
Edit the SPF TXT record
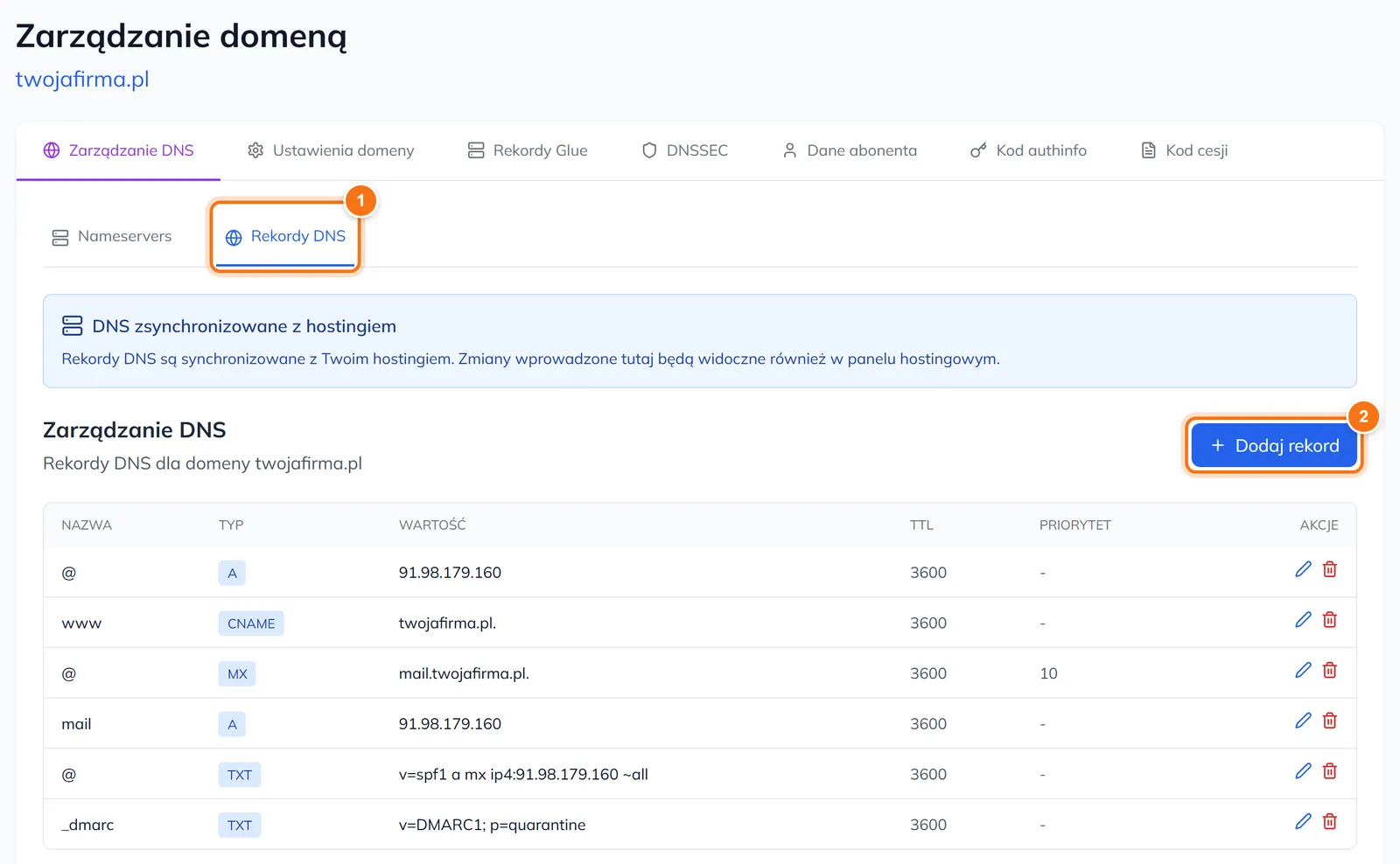pyautogui.click(x=1303, y=771)
